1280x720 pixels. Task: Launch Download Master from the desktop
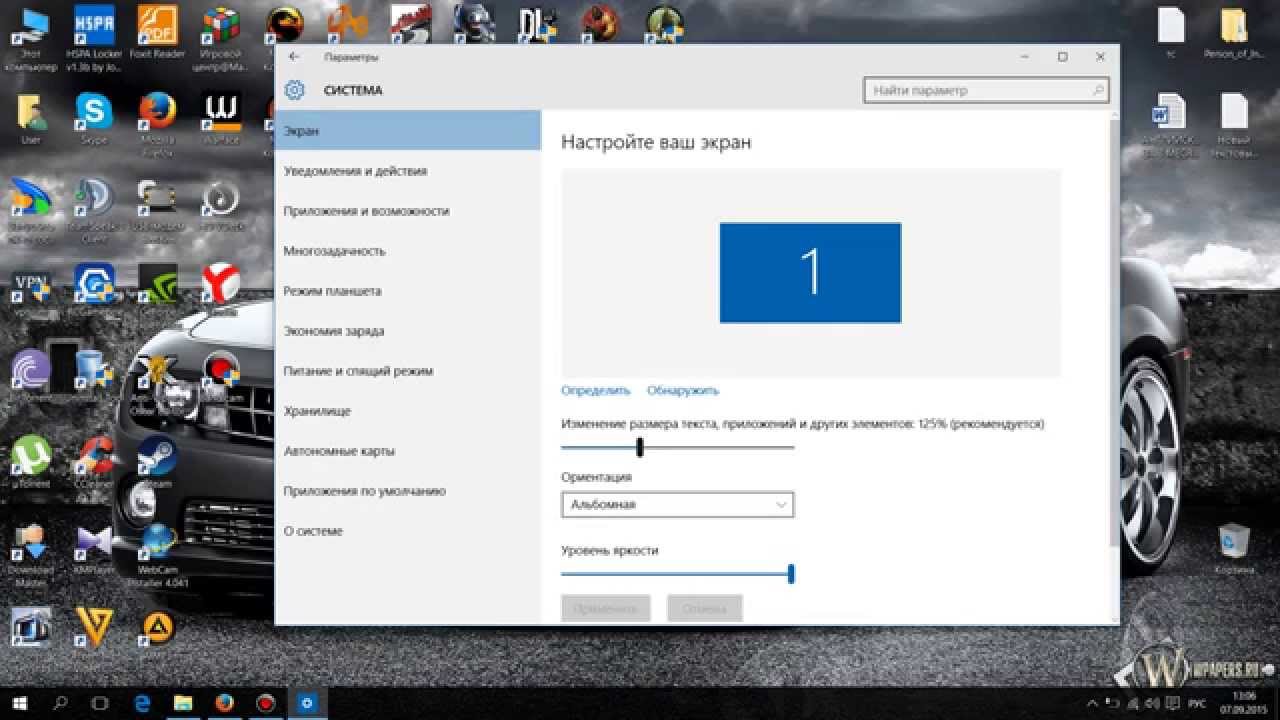click(31, 555)
